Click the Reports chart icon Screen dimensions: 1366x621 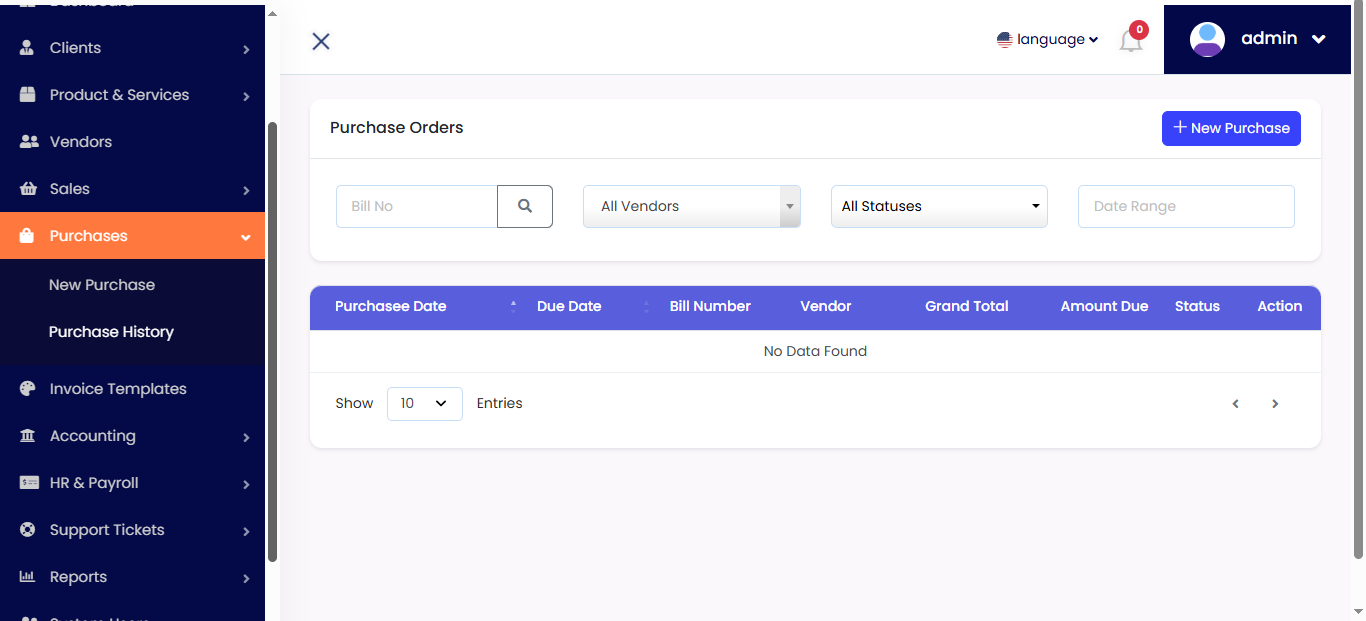click(x=28, y=577)
